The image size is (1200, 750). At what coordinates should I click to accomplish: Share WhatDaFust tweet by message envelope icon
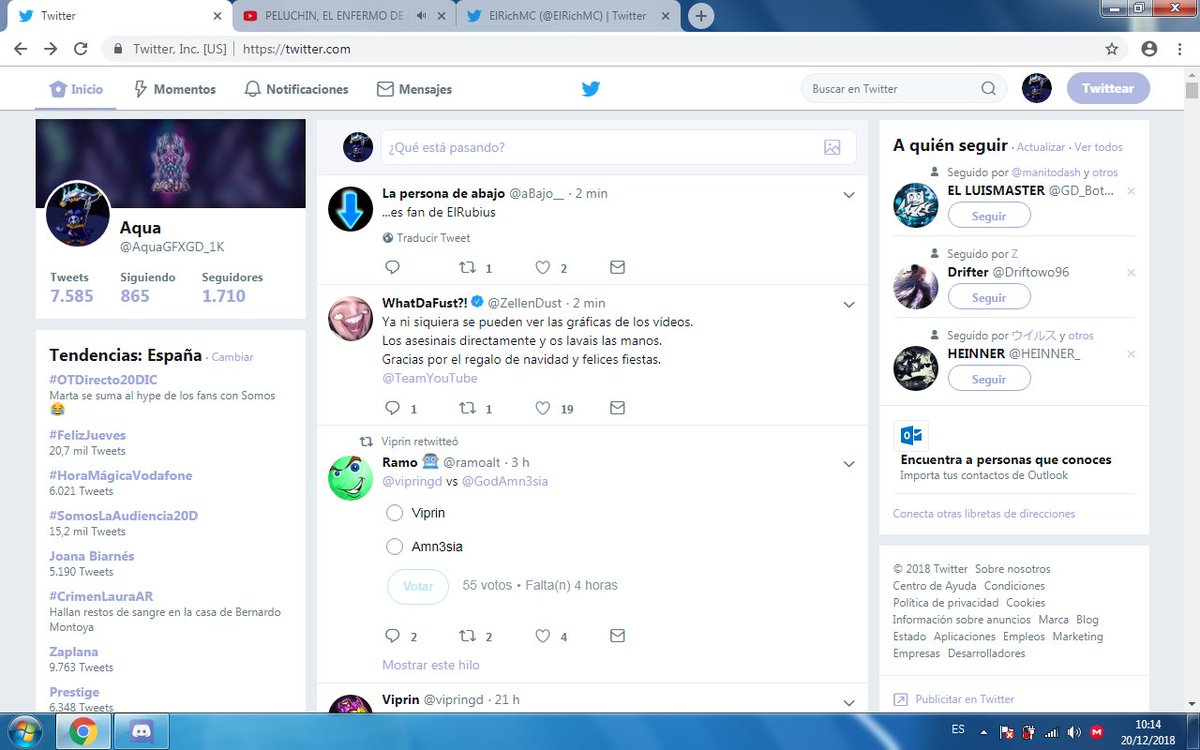click(617, 408)
